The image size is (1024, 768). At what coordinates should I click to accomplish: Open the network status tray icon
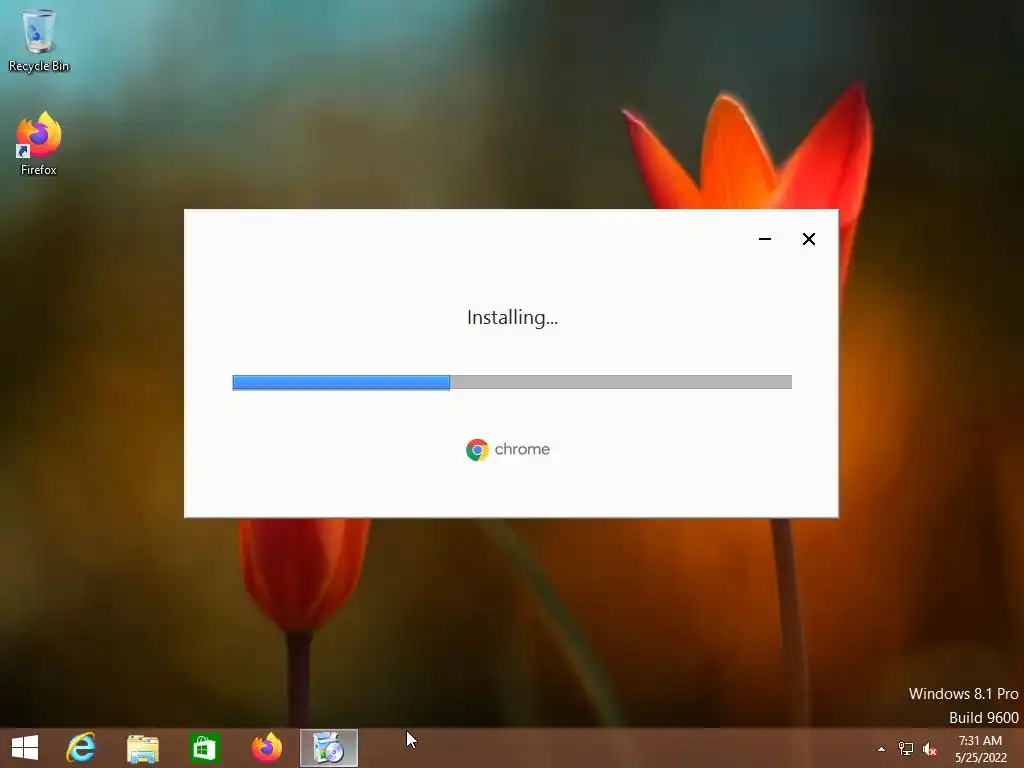[906, 749]
